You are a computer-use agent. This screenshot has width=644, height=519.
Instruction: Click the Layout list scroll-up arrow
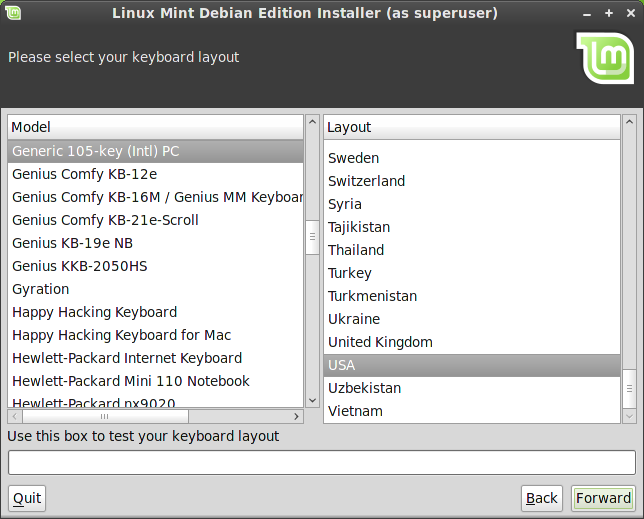[x=629, y=122]
